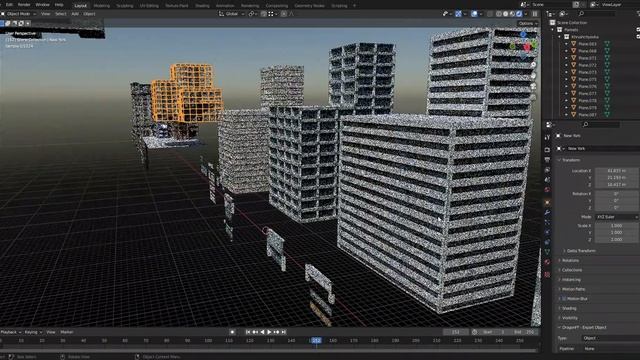Open the Scene properties tab
640x360 pixels.
547,180
